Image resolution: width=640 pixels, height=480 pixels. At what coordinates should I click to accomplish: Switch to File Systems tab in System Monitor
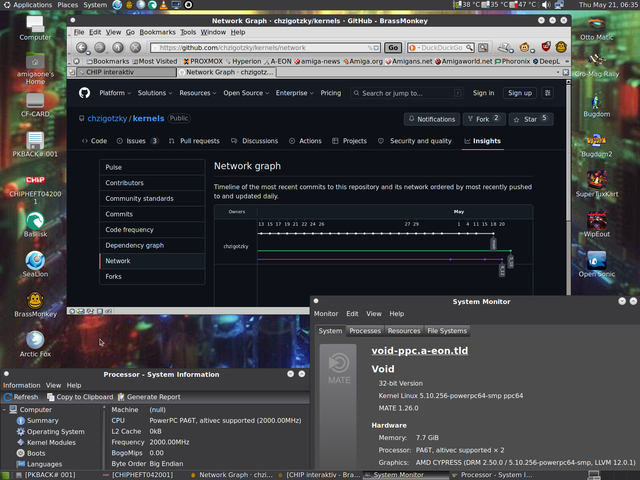pyautogui.click(x=447, y=331)
